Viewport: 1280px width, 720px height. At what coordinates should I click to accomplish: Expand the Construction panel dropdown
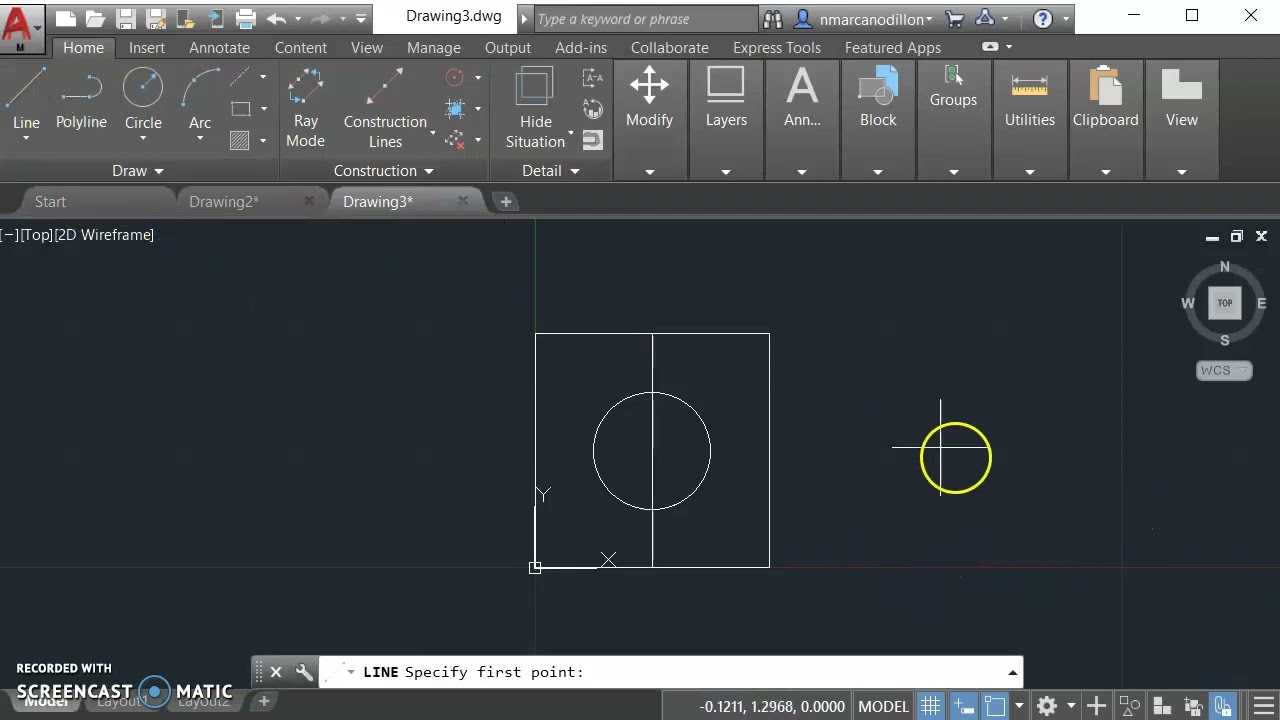click(x=384, y=171)
